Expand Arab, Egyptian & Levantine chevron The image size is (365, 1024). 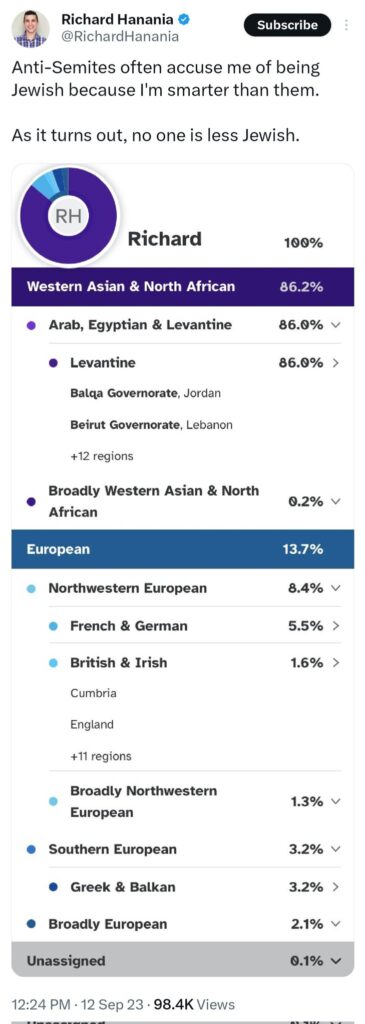336,325
